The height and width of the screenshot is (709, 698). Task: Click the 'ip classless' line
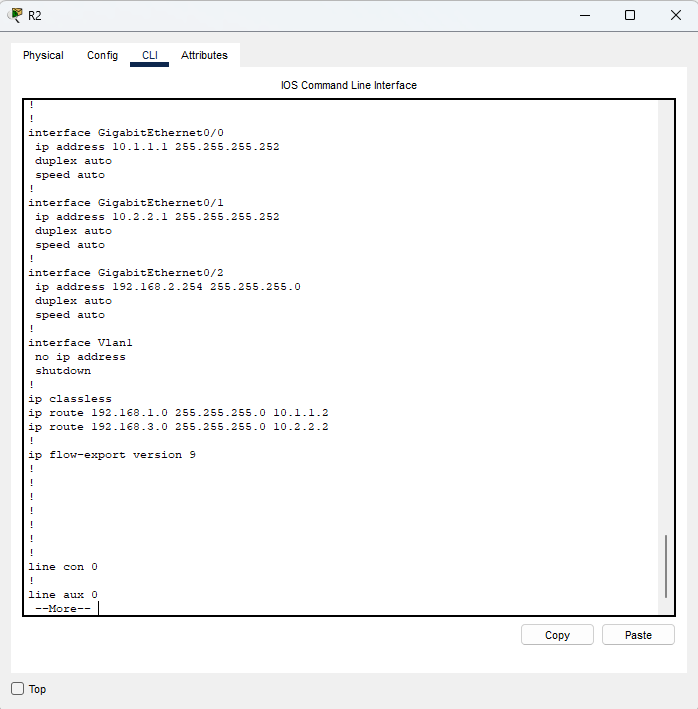point(70,399)
